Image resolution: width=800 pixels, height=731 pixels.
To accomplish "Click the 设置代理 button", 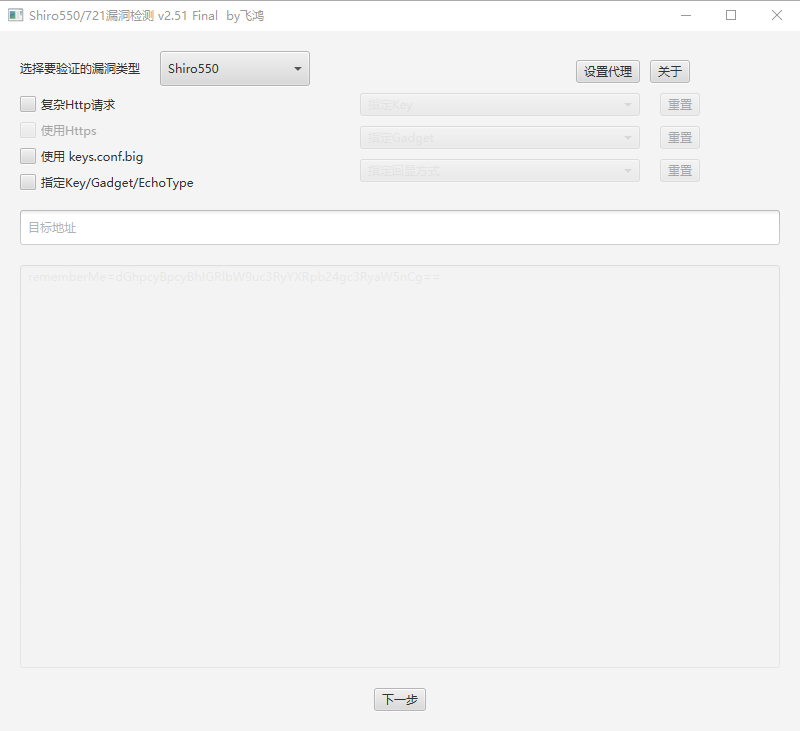I will (608, 71).
